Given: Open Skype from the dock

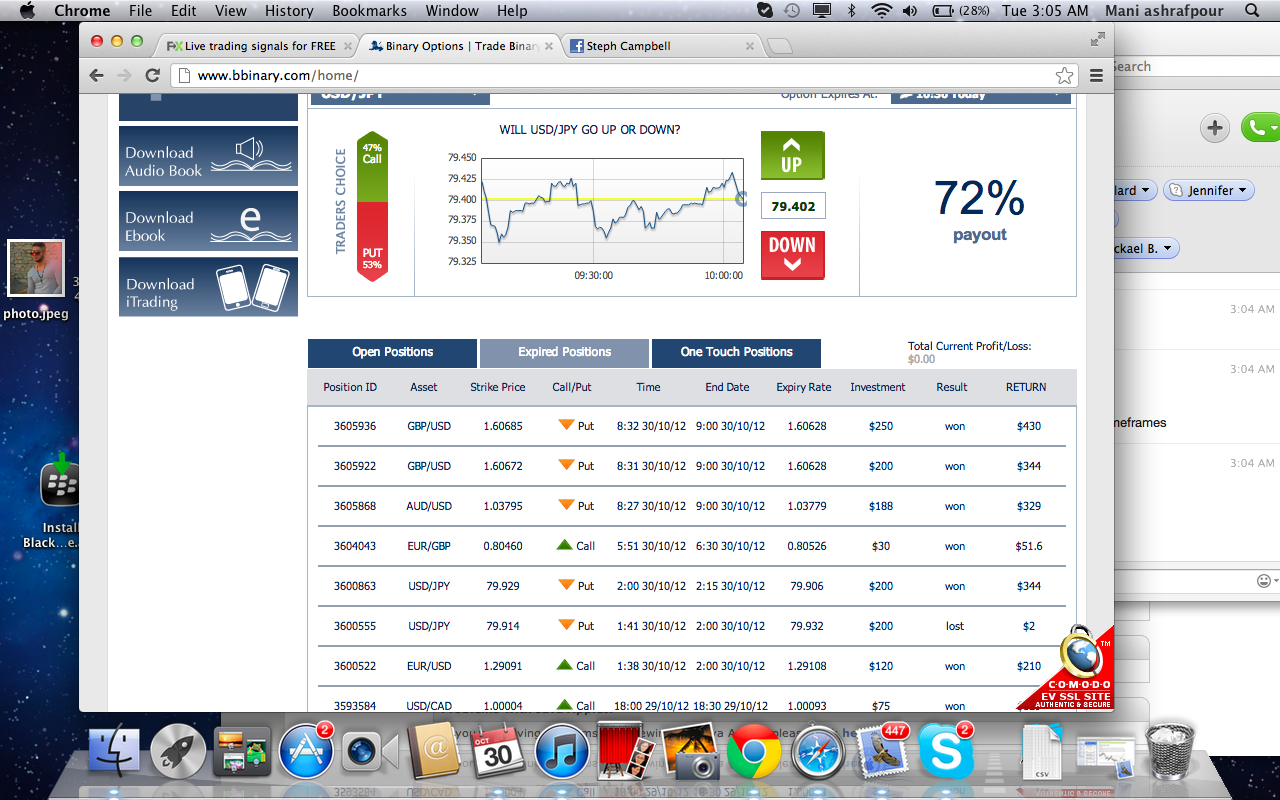Looking at the screenshot, I should pos(946,752).
